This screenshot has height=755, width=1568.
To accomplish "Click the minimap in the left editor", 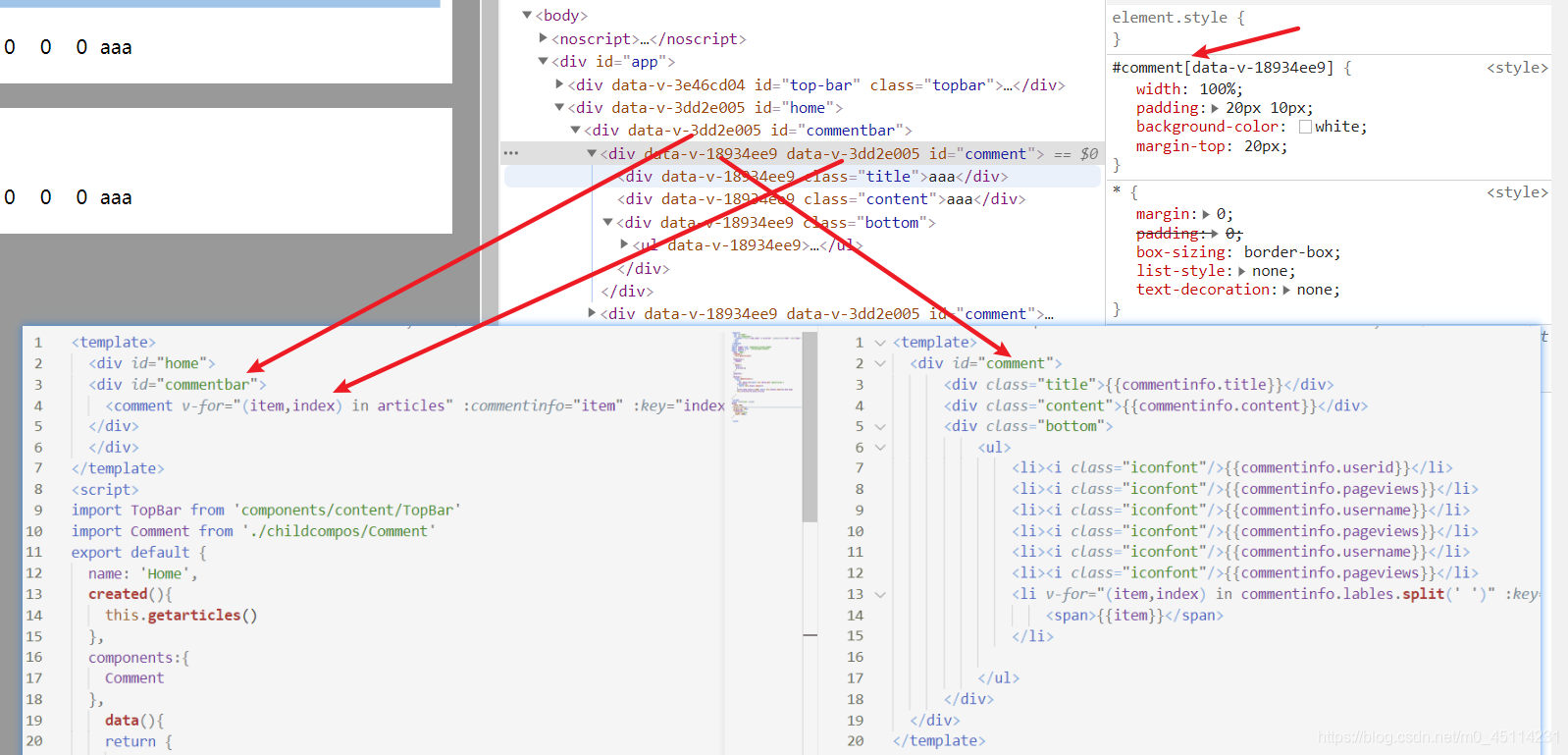I will pos(763,377).
